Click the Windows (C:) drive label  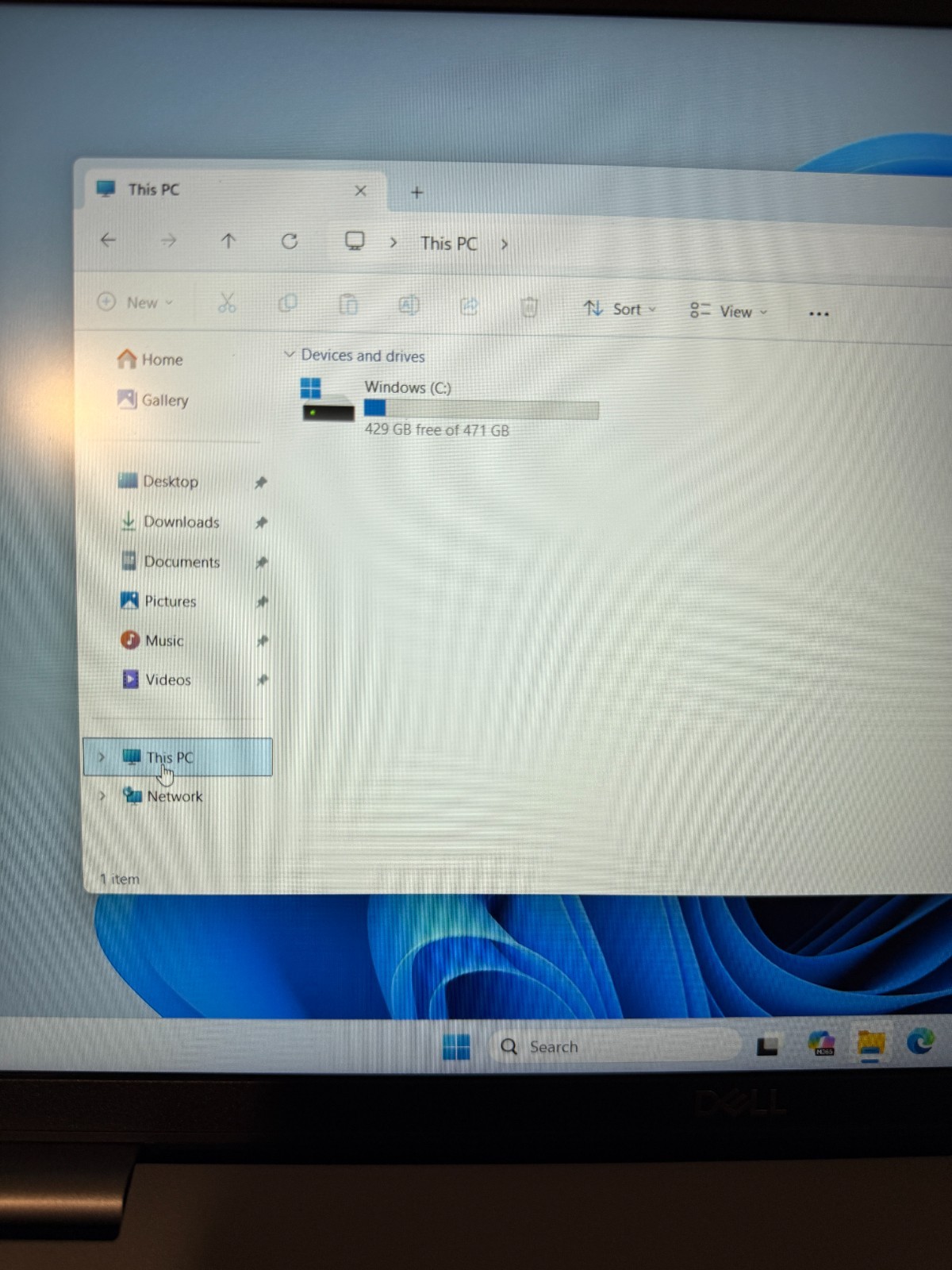[x=408, y=387]
